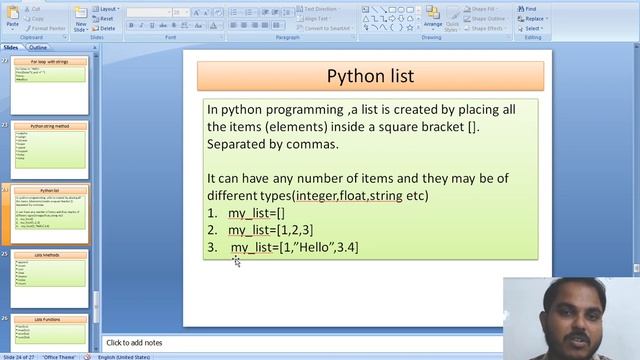The width and height of the screenshot is (640, 360).
Task: Toggle the Bullets list button
Action: (235, 13)
